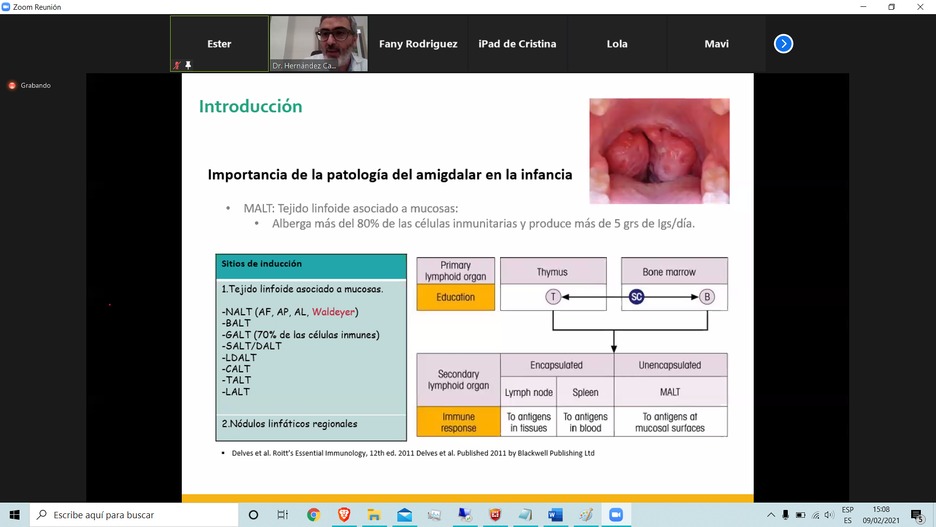
Task: Open File Explorer from the taskbar
Action: click(x=374, y=515)
